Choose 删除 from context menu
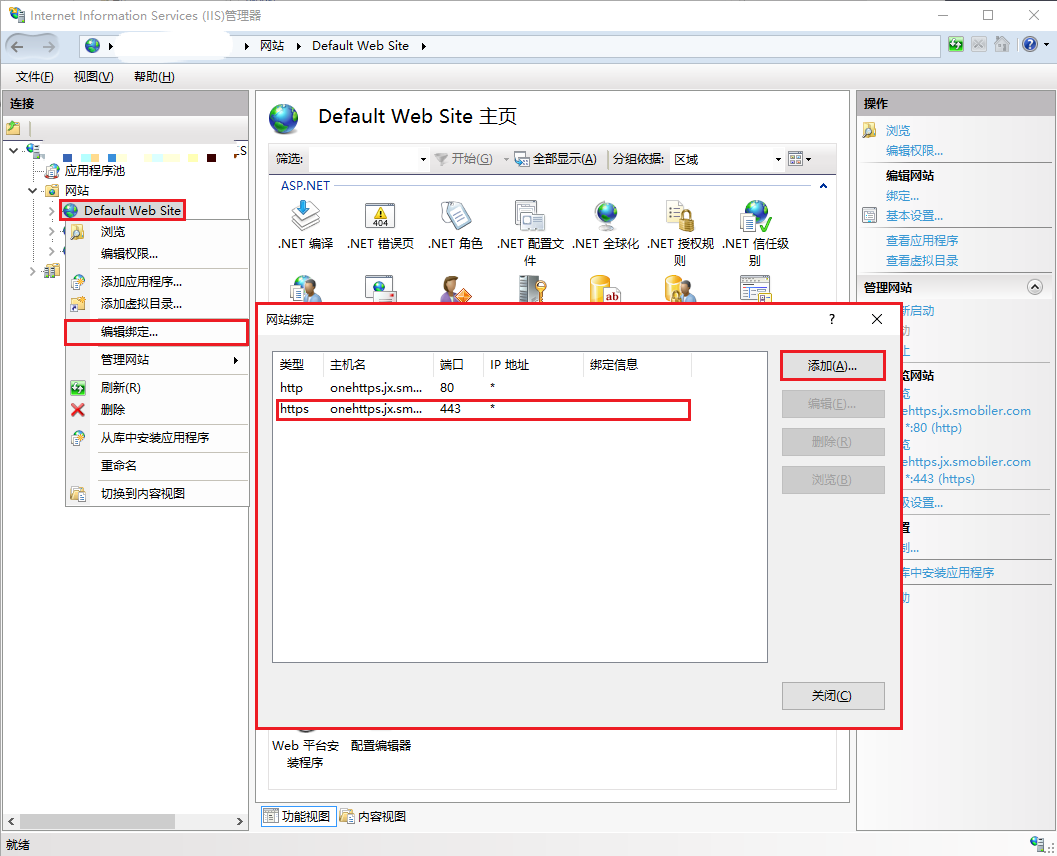This screenshot has height=856, width=1057. (156, 410)
